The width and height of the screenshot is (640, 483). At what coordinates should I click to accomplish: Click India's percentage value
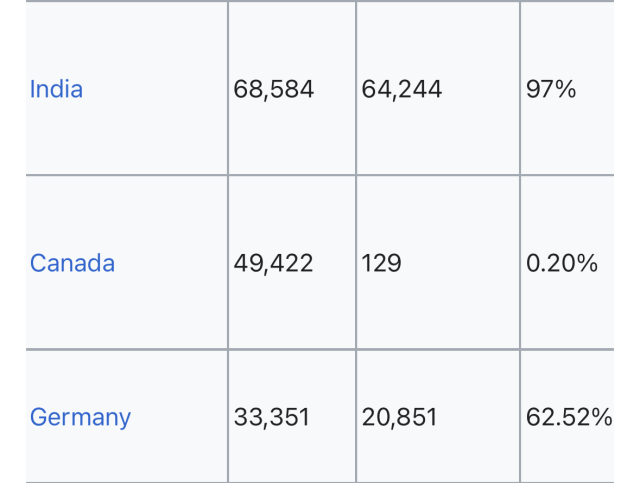click(x=551, y=90)
